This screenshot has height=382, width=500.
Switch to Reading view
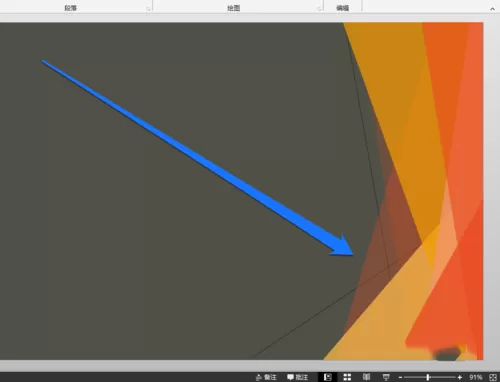point(366,377)
